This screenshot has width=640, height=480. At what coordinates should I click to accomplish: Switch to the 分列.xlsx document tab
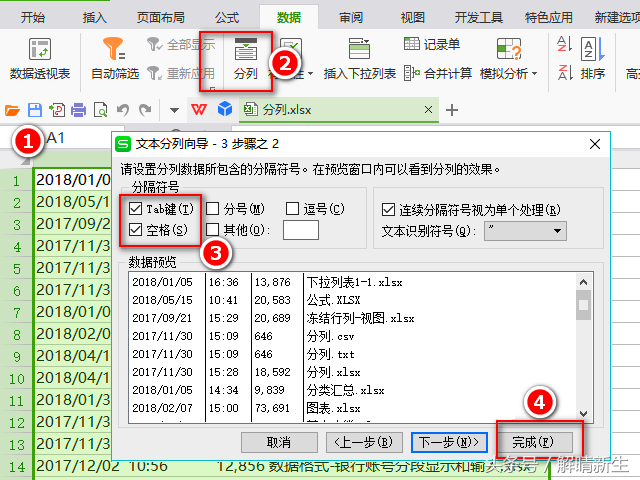[x=287, y=110]
